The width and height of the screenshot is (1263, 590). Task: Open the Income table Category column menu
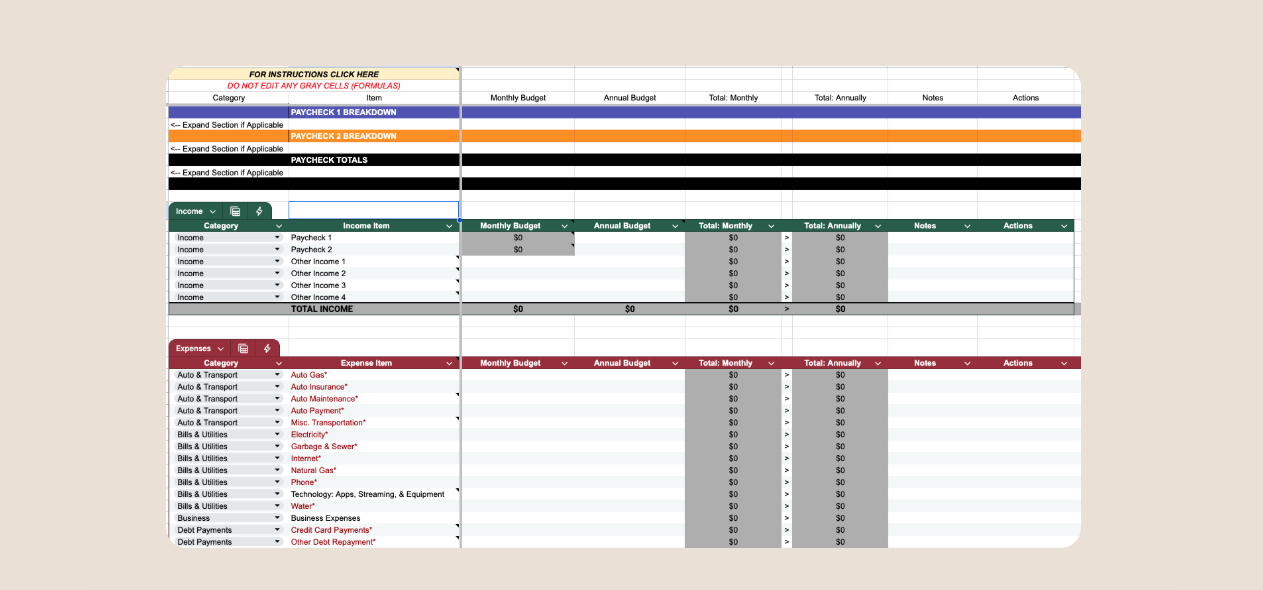279,226
